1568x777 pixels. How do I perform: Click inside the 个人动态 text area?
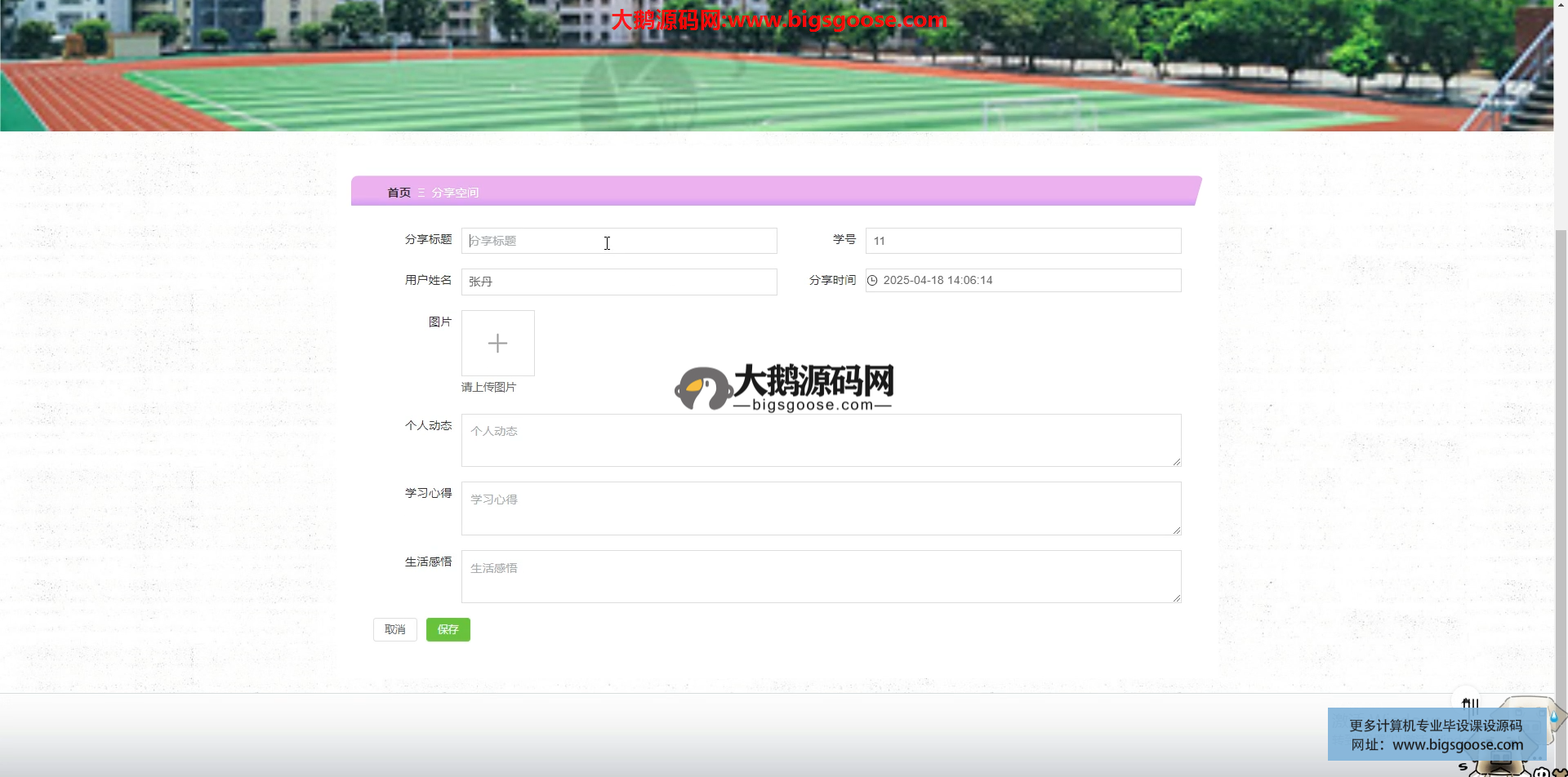820,440
